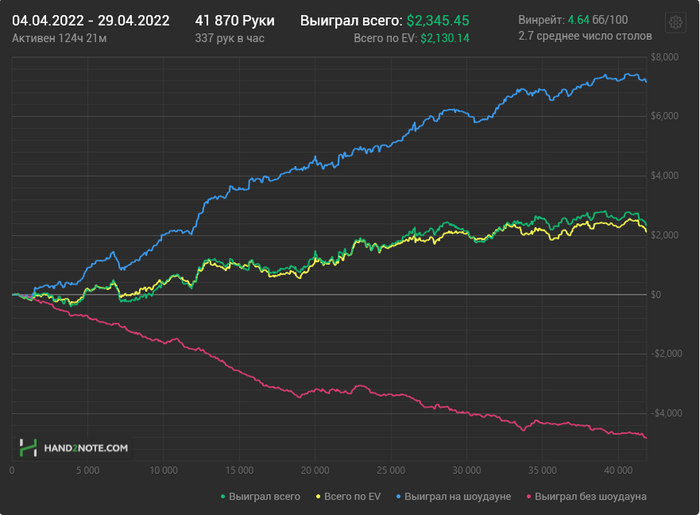Screen dimensions: 700x515
Task: Click the '-$4,000' y-axis label
Action: (666, 413)
